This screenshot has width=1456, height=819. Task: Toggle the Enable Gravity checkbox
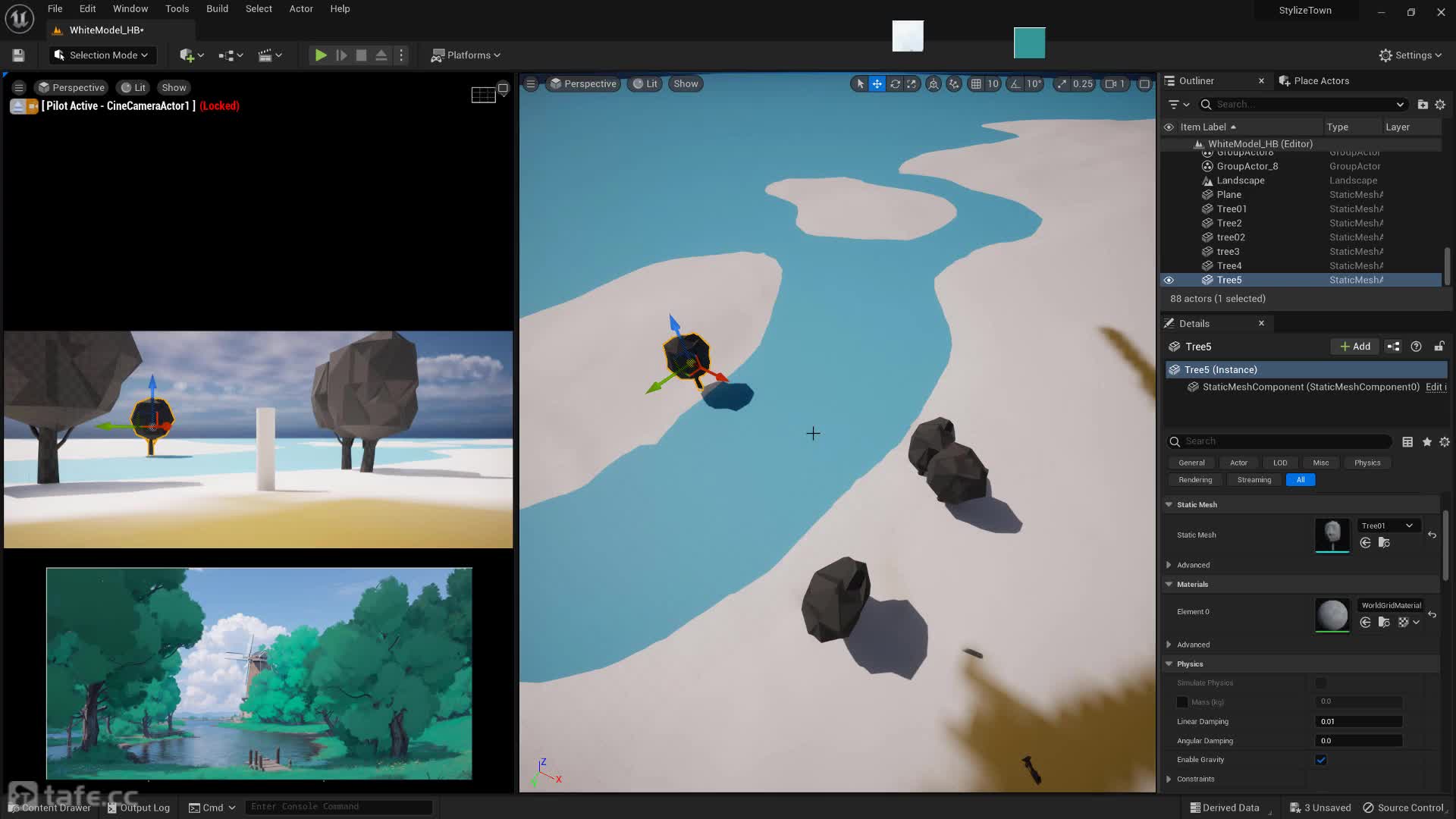point(1321,760)
